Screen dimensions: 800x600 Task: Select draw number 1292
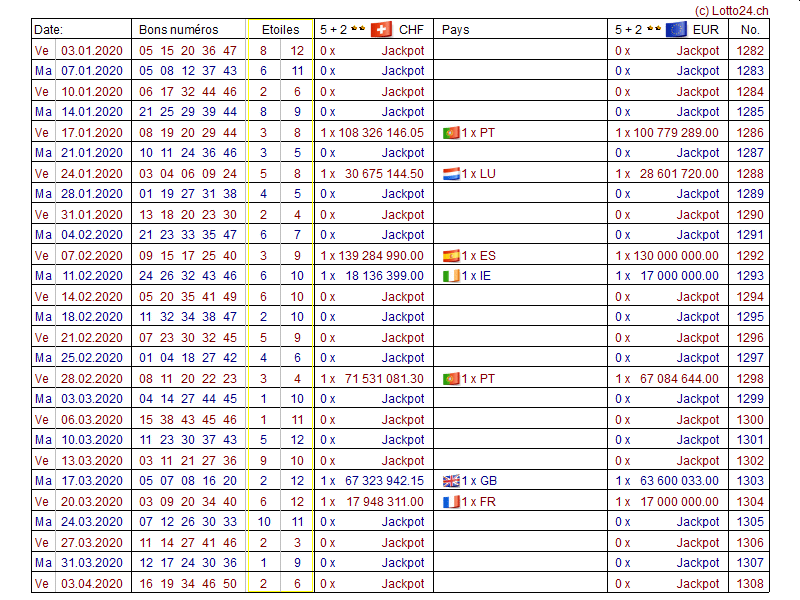click(750, 255)
